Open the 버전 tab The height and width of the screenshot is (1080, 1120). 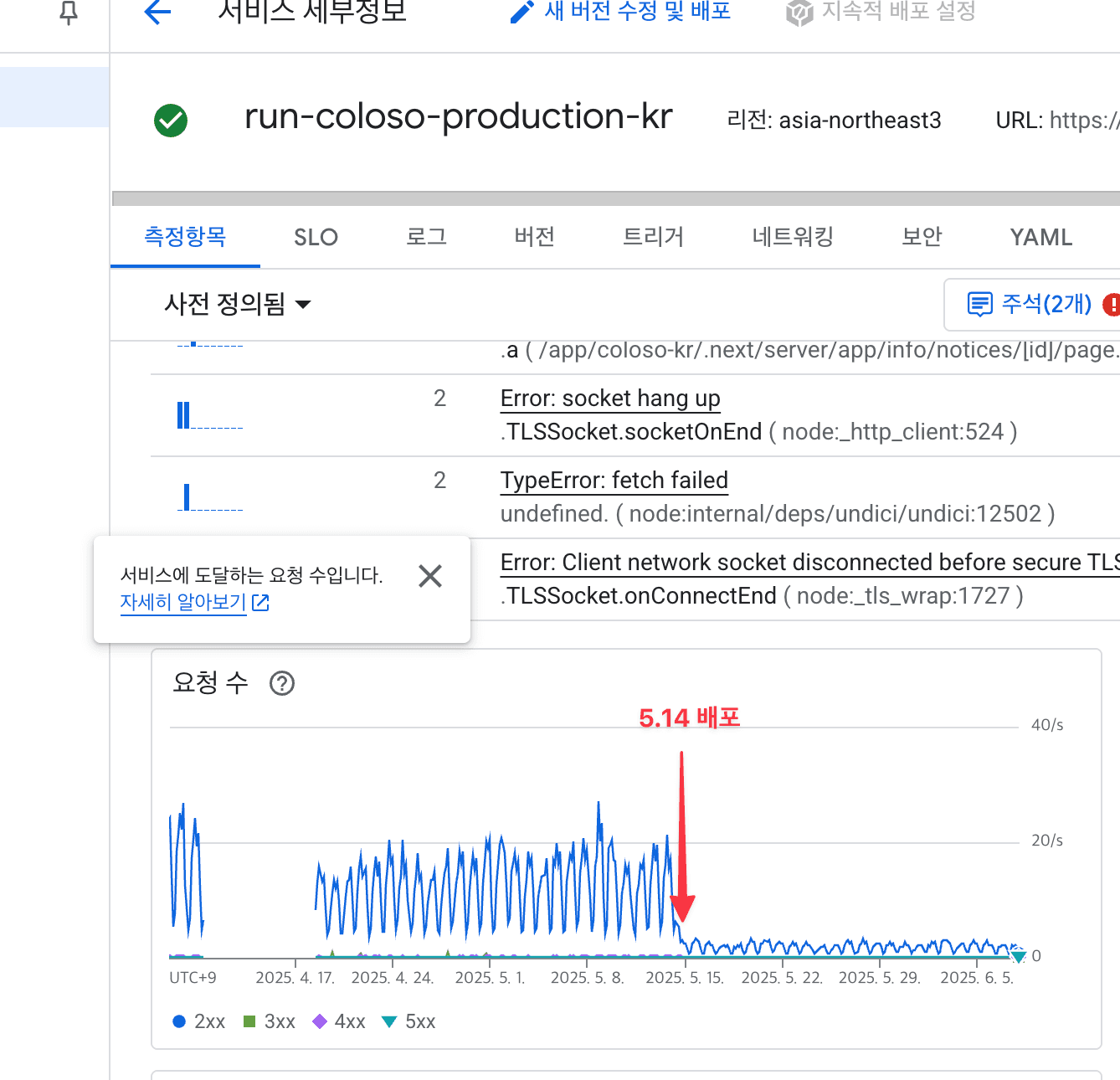click(x=534, y=237)
